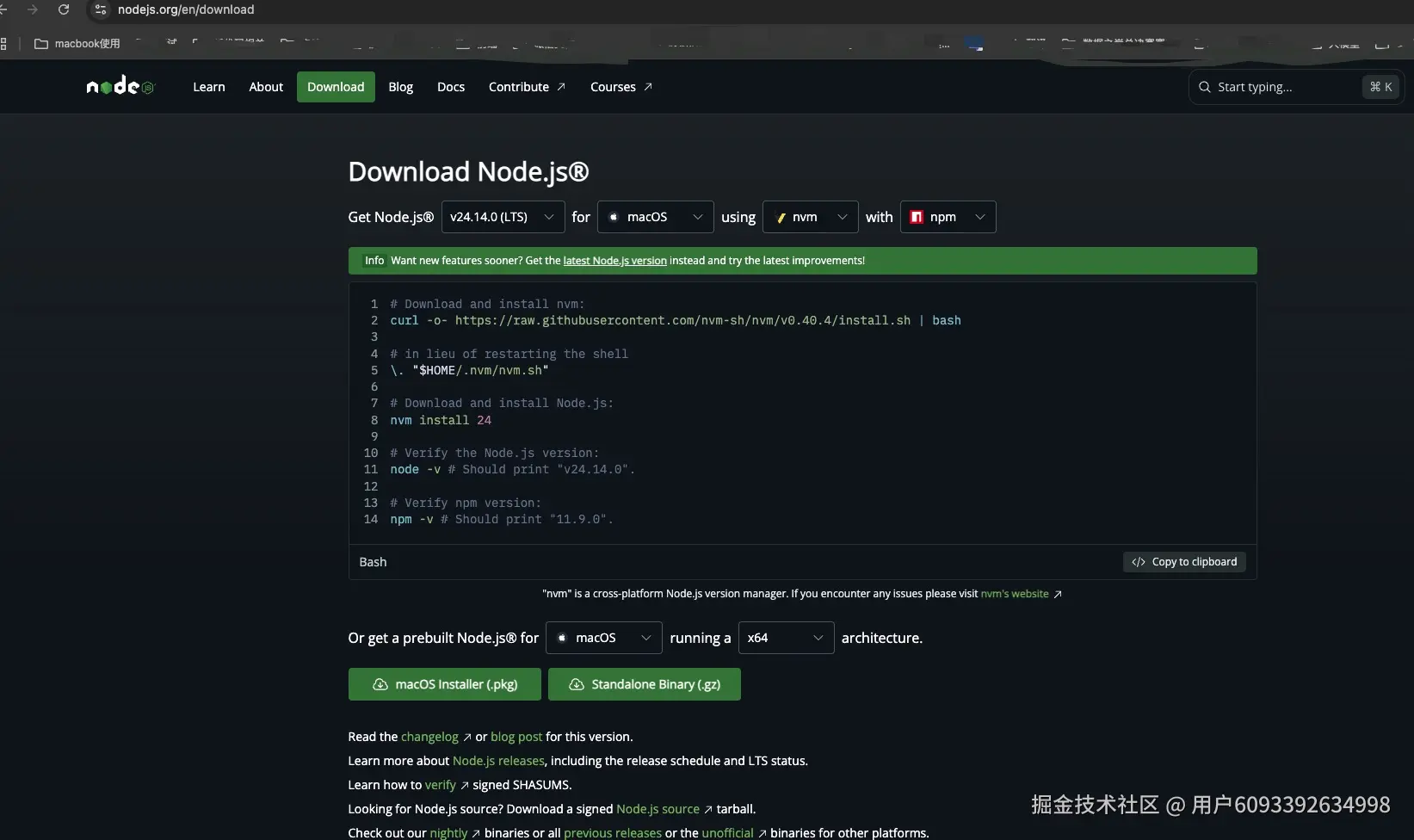
Task: Click the Bash language label under the code
Action: pos(373,562)
